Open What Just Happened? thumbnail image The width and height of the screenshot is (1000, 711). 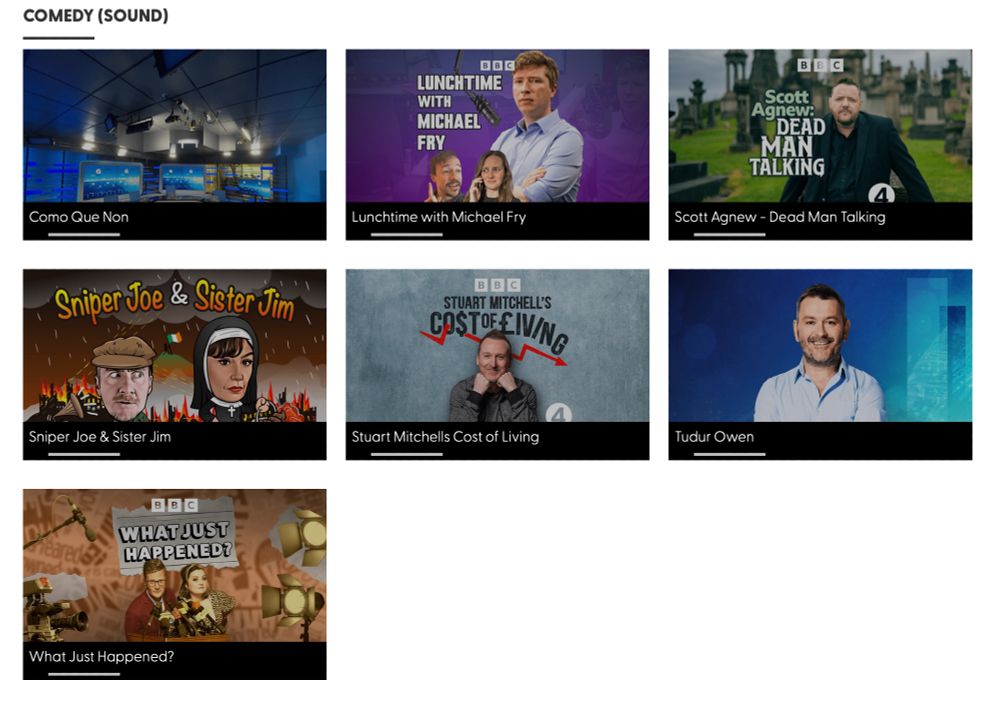(x=175, y=565)
